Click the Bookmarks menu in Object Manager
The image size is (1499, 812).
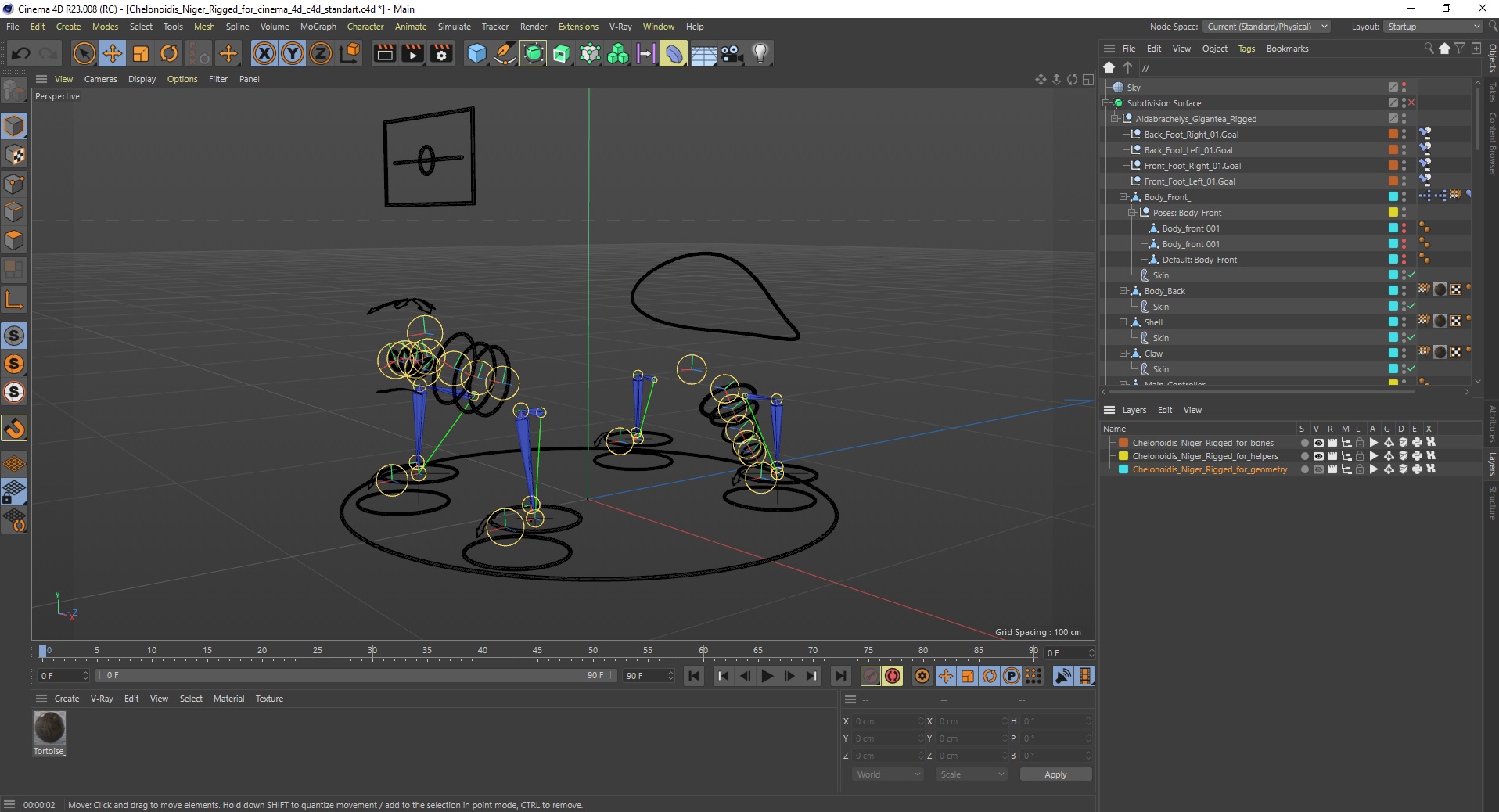[x=1287, y=49]
